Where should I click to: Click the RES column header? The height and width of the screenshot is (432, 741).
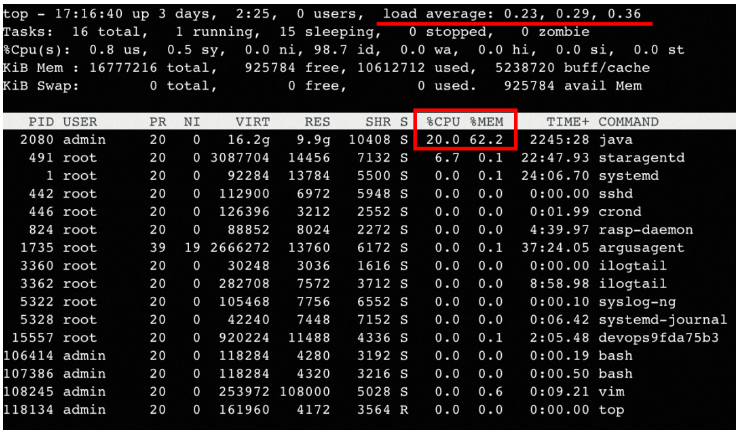point(317,122)
